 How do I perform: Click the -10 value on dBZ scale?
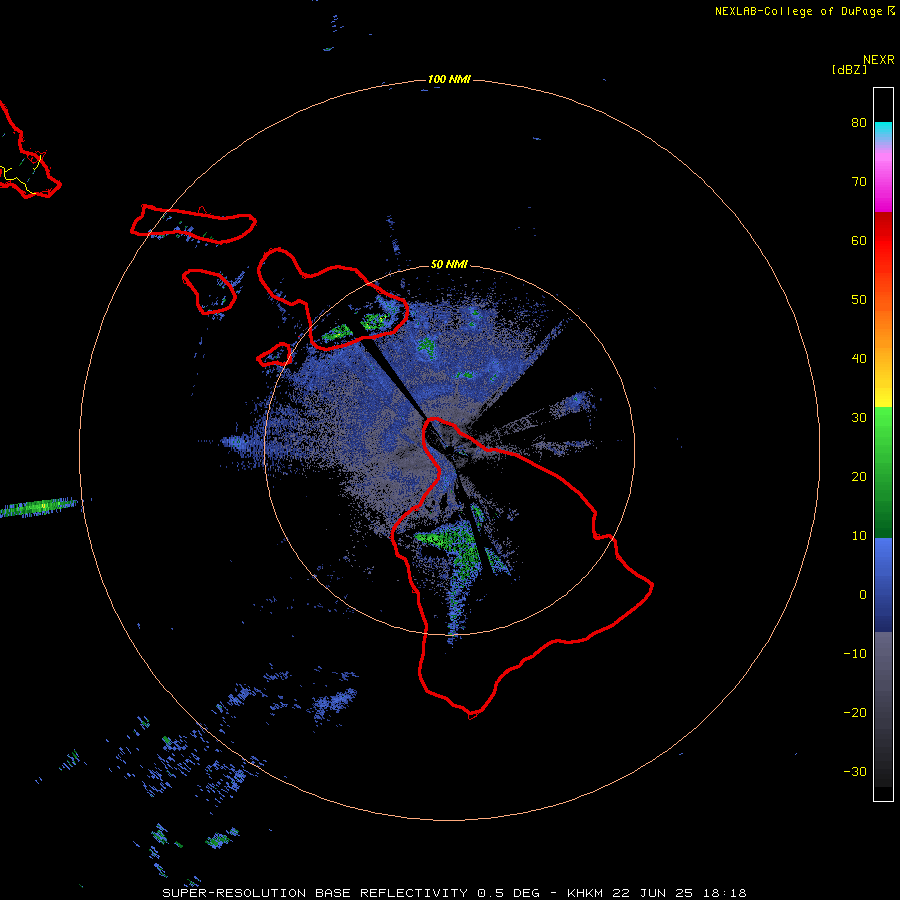(x=855, y=654)
